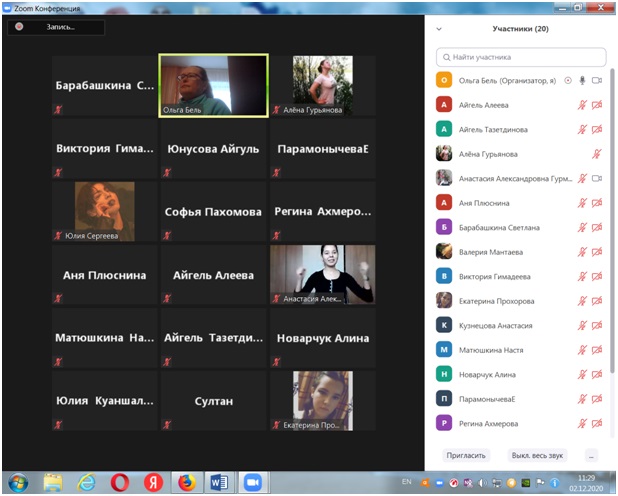
Task: Click the EN language indicator in tray
Action: point(406,482)
